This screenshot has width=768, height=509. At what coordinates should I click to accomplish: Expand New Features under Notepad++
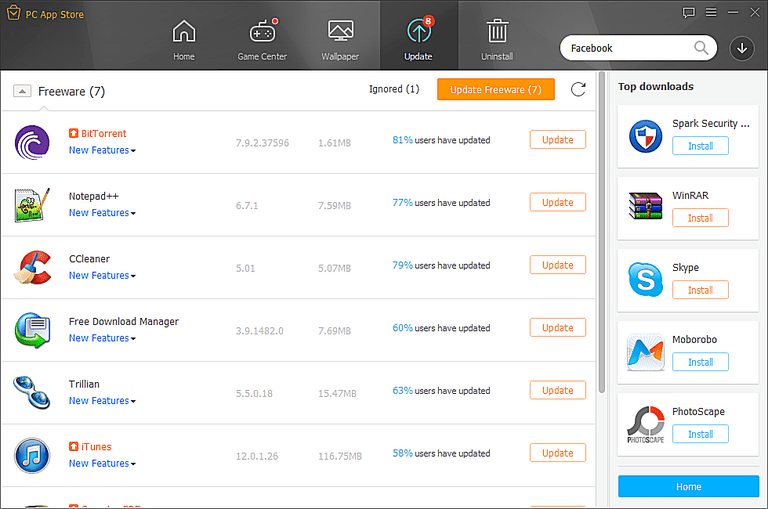point(102,213)
